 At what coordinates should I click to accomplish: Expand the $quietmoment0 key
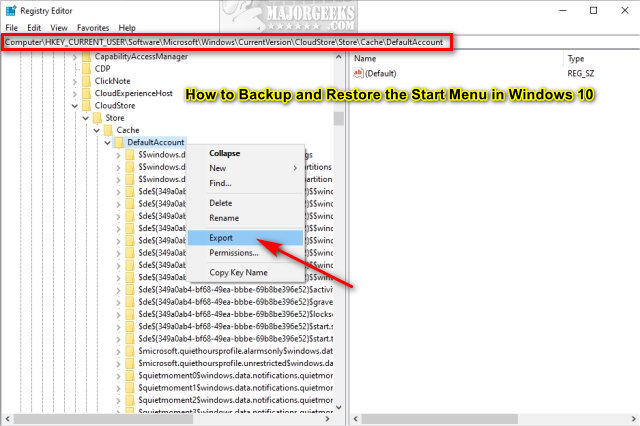coord(118,376)
